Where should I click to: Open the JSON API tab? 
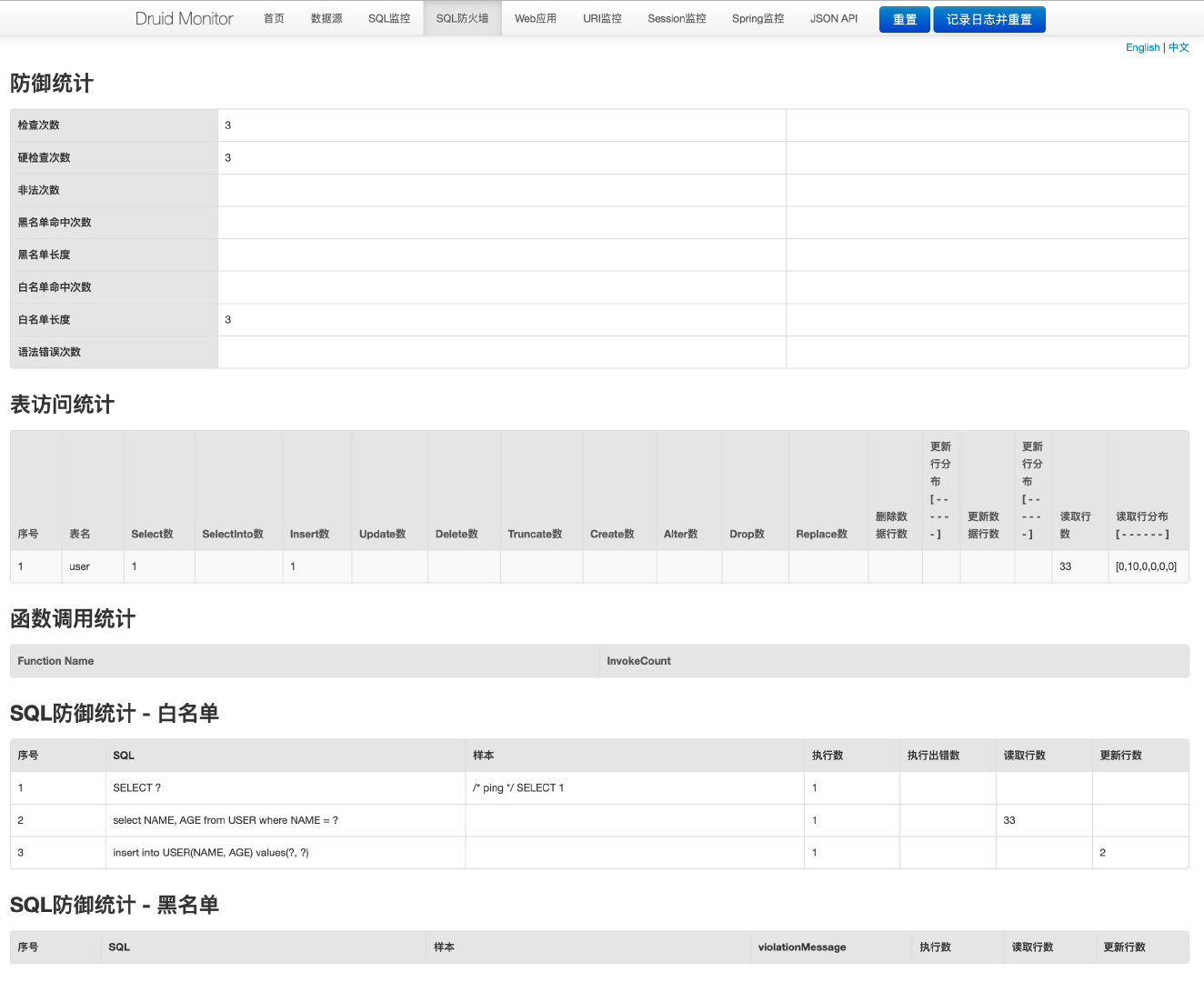click(x=834, y=18)
